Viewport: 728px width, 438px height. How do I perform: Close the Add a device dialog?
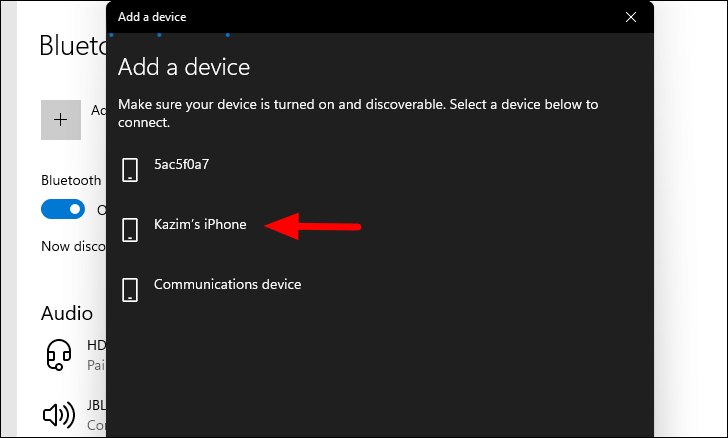click(630, 17)
